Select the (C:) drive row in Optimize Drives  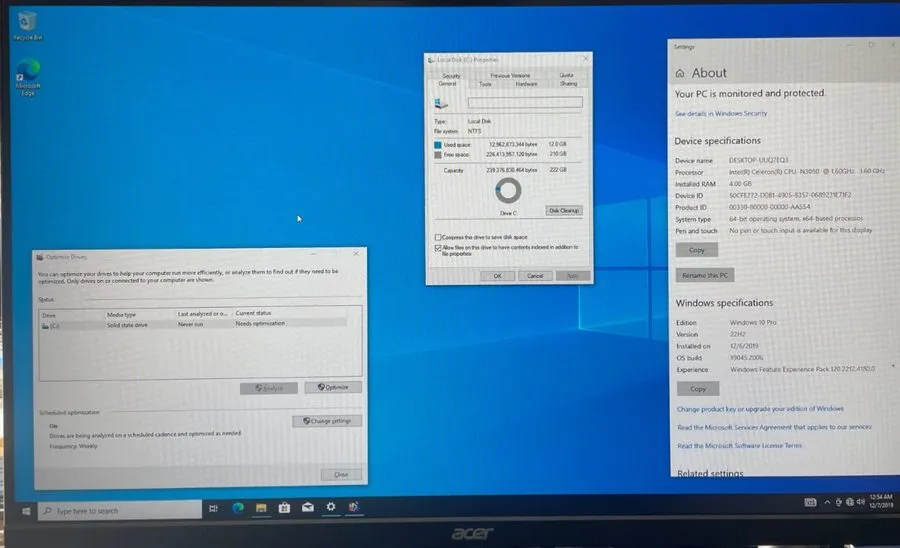coord(192,325)
